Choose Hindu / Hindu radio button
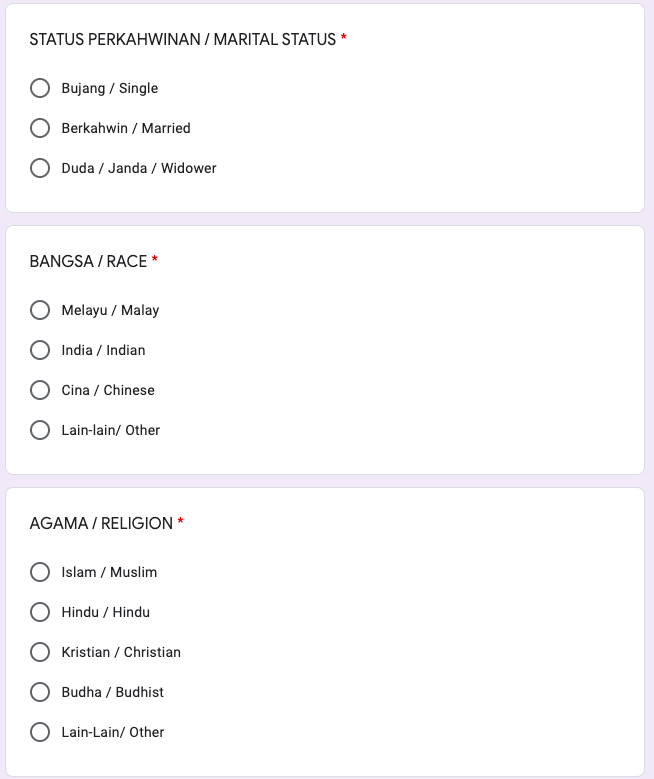 coord(40,612)
